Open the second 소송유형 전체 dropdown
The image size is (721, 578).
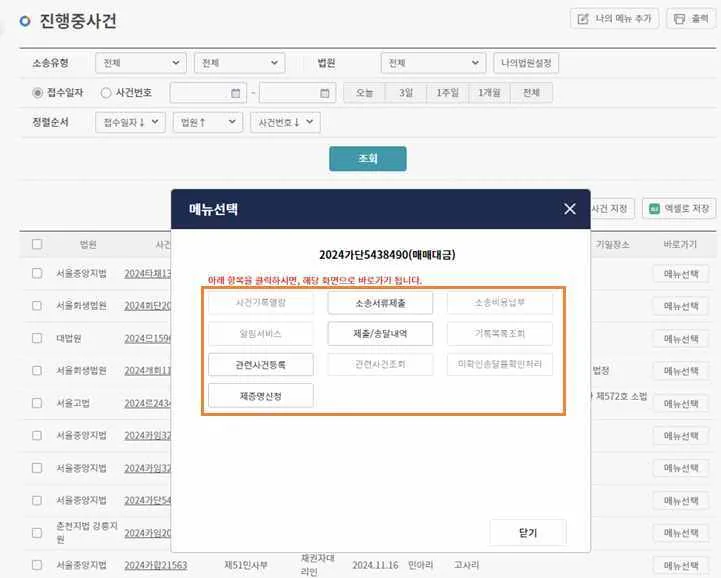(x=240, y=63)
